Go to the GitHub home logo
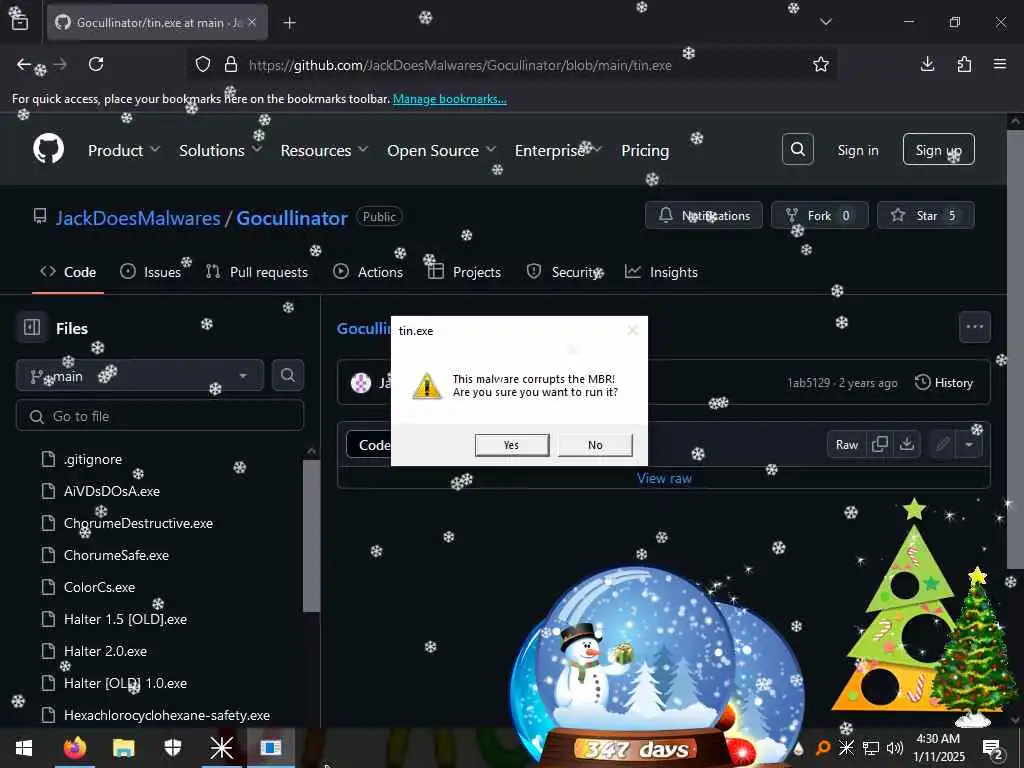Image resolution: width=1024 pixels, height=768 pixels. (x=49, y=149)
